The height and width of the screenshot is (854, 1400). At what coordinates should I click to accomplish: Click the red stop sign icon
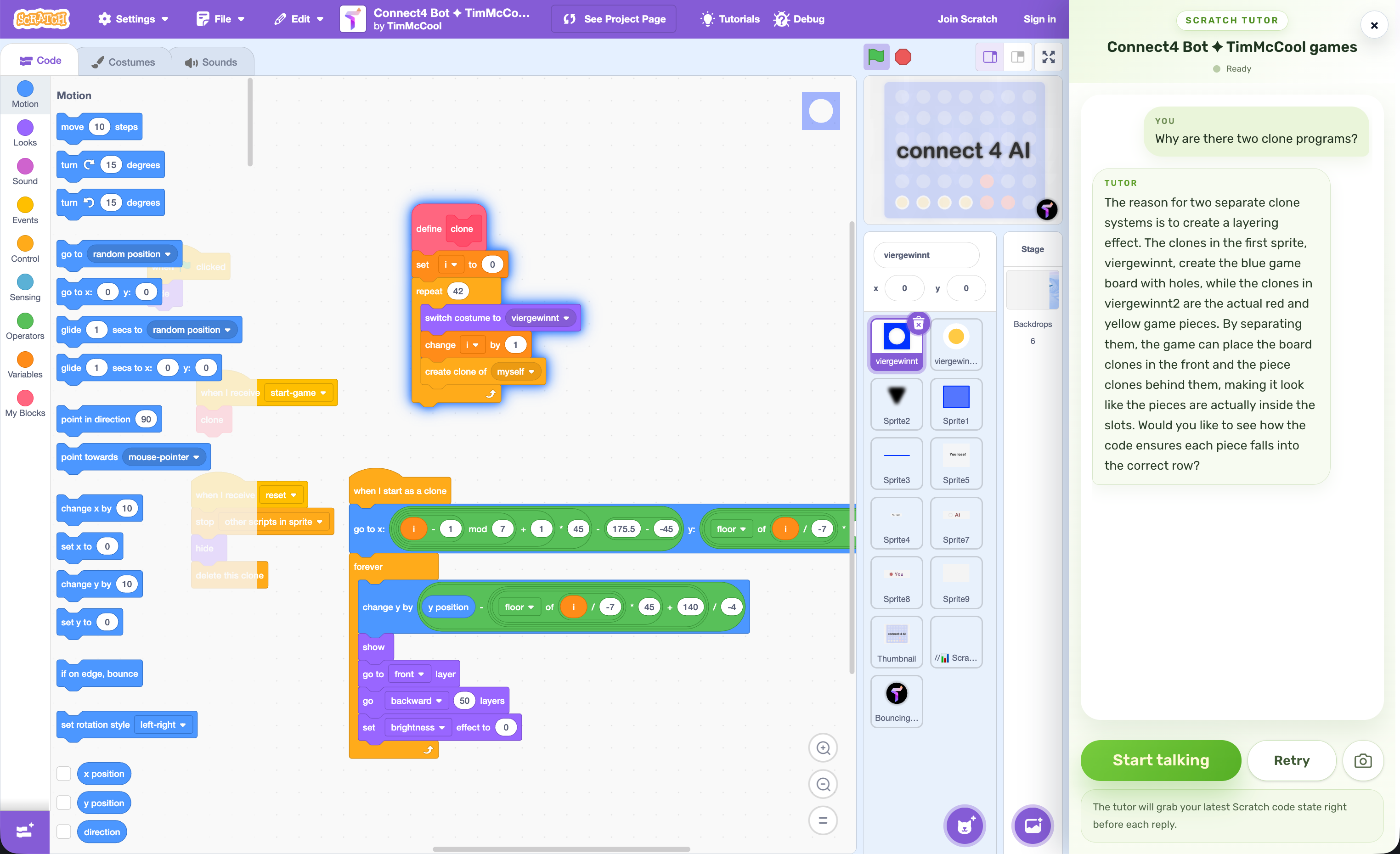click(903, 57)
